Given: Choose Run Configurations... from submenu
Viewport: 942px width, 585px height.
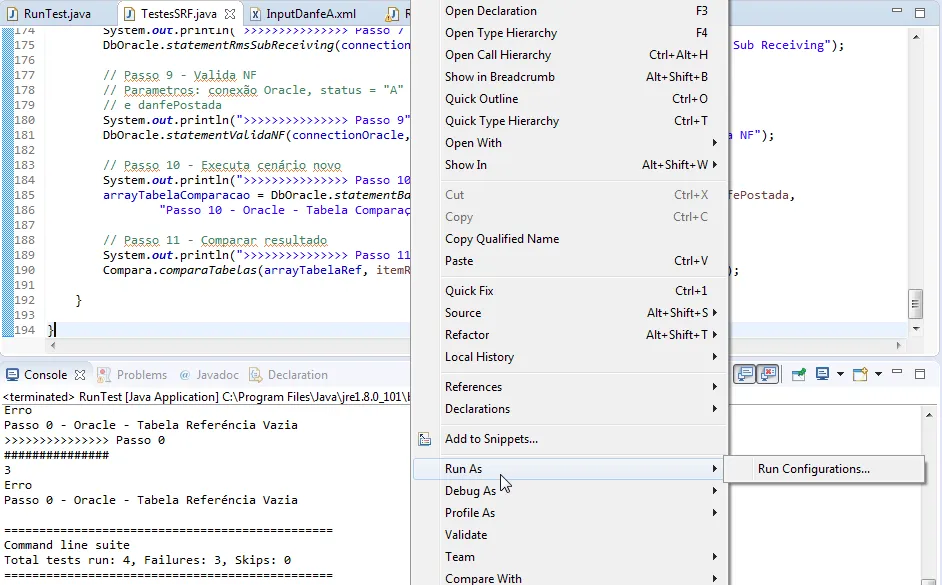Looking at the screenshot, I should point(813,469).
